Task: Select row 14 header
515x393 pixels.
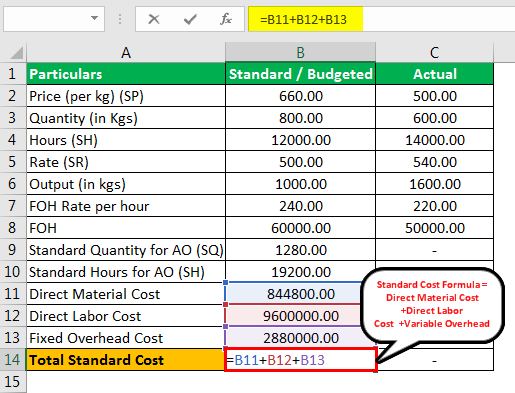Action: point(13,360)
